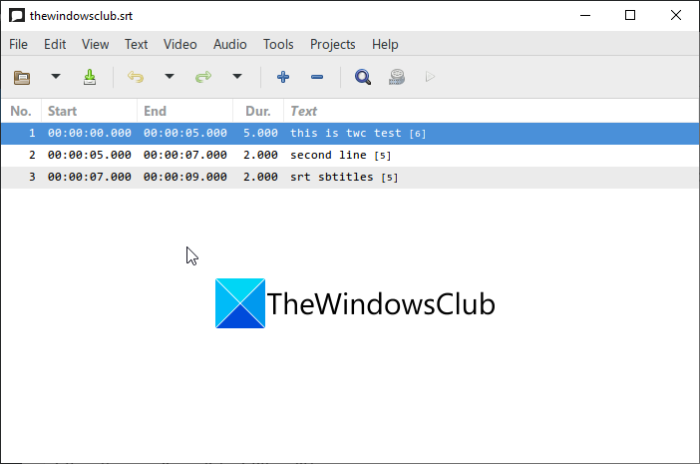Image resolution: width=700 pixels, height=464 pixels.
Task: Click end time 00:00:07.000 in row 2
Action: [185, 155]
